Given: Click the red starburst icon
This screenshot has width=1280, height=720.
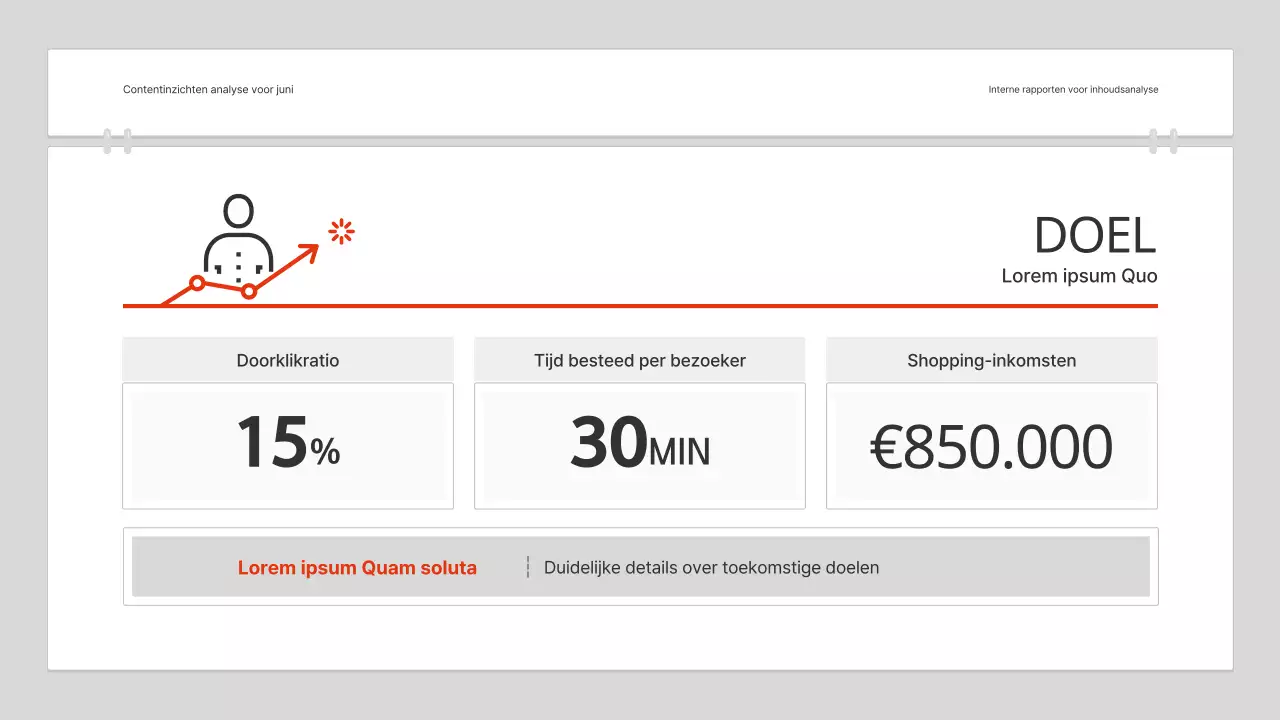Looking at the screenshot, I should [342, 231].
